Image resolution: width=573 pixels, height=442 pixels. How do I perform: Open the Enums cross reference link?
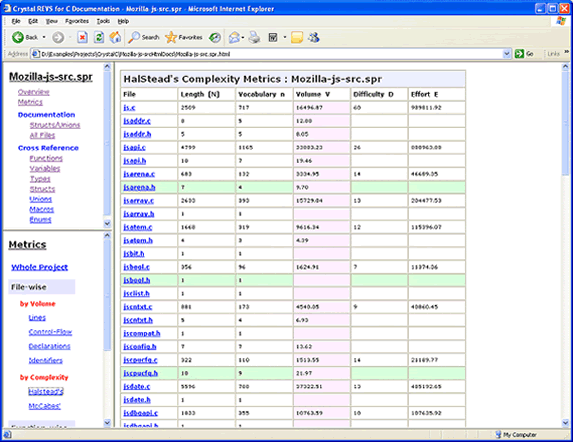pyautogui.click(x=40, y=220)
